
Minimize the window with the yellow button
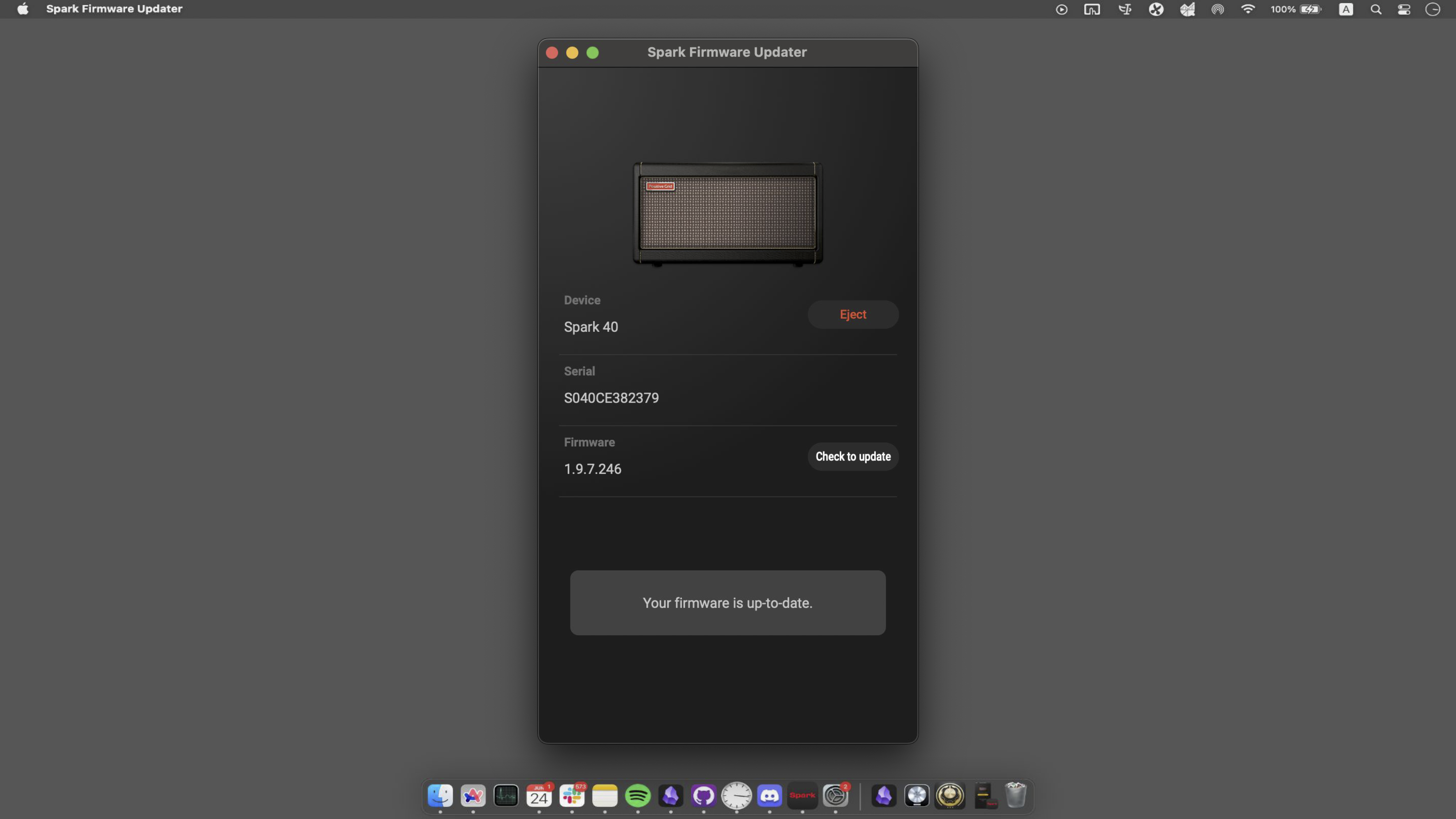click(x=572, y=53)
